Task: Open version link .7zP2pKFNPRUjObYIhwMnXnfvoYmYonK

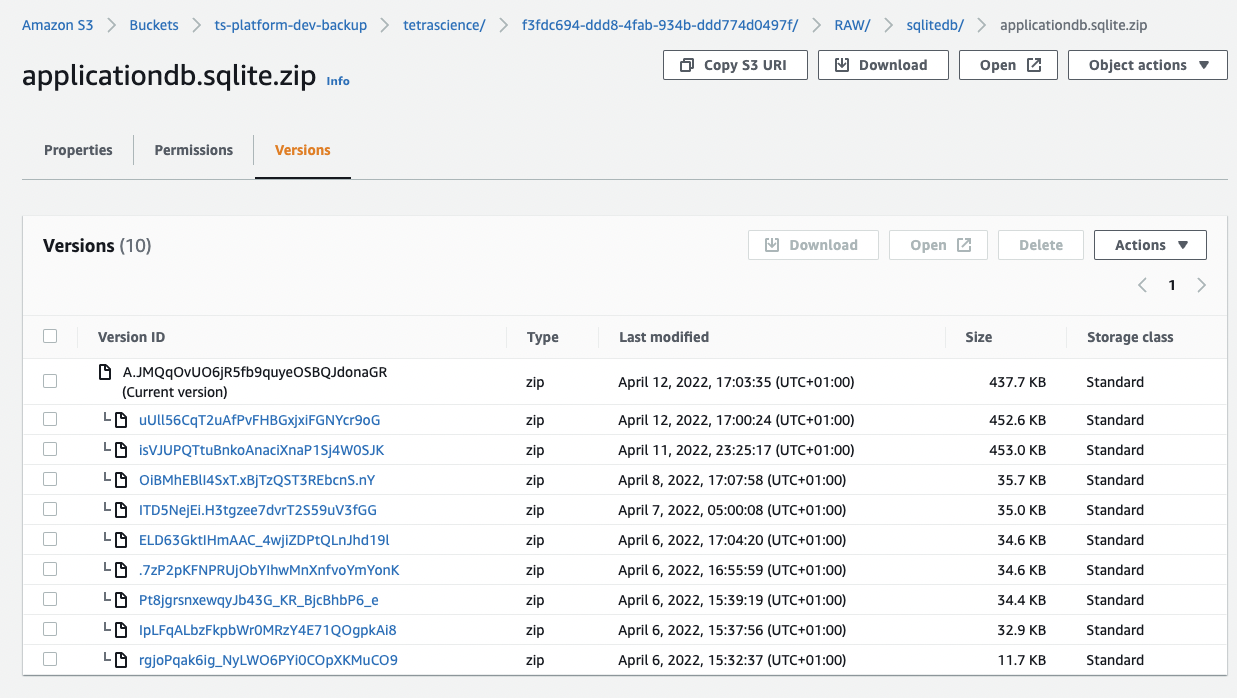Action: [x=269, y=570]
